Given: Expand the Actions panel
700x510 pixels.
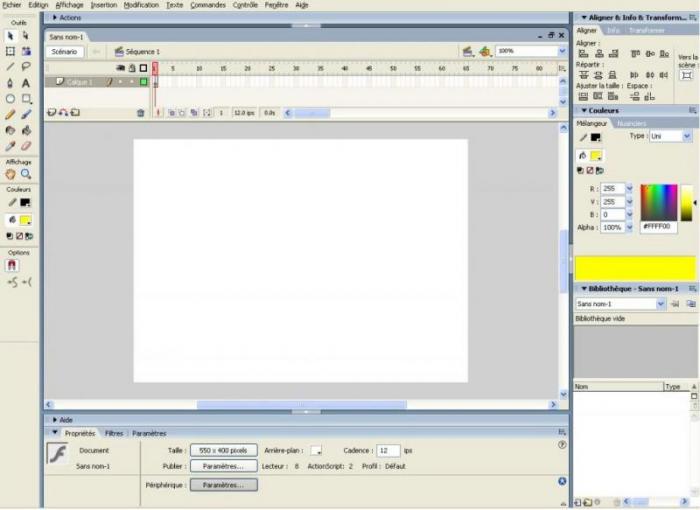Looking at the screenshot, I should click(x=55, y=17).
